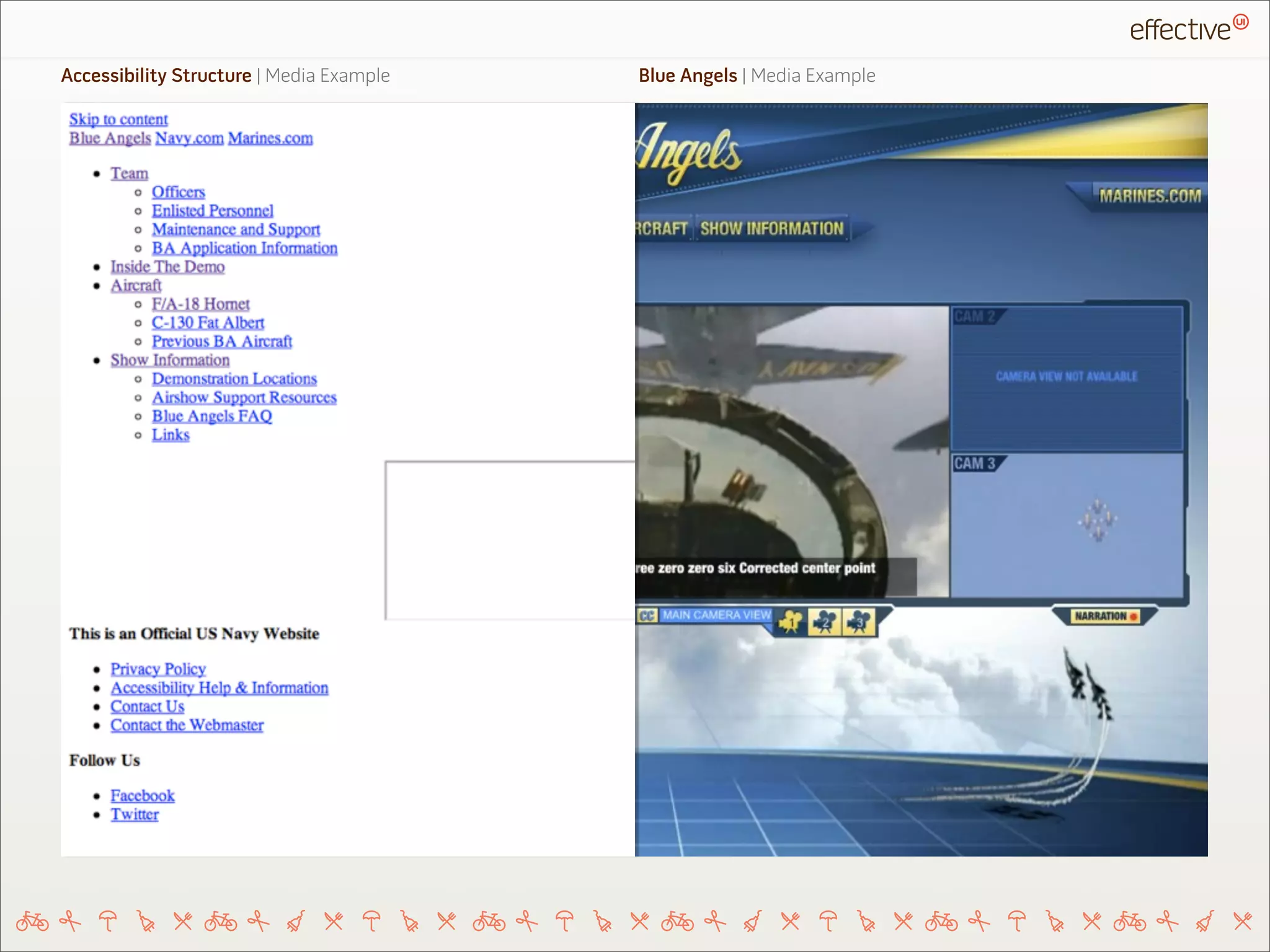The height and width of the screenshot is (952, 1270).
Task: Open Privacy Policy link
Action: pyautogui.click(x=158, y=669)
